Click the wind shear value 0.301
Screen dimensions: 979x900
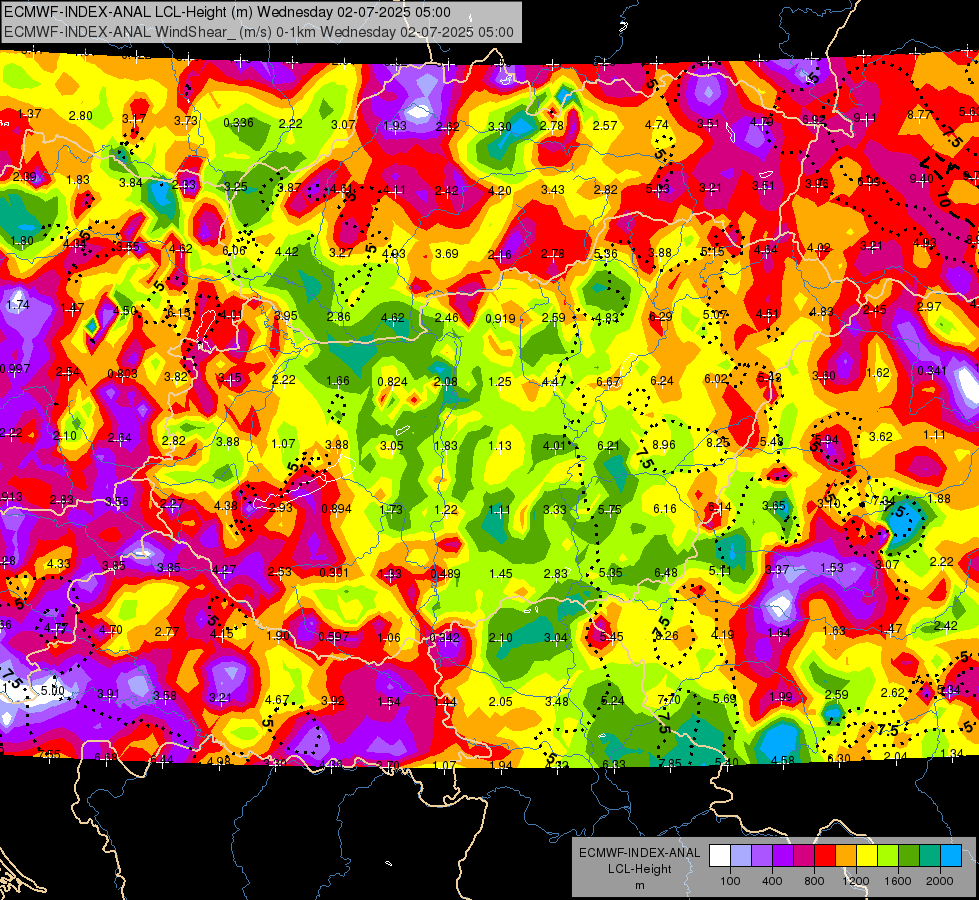(334, 573)
